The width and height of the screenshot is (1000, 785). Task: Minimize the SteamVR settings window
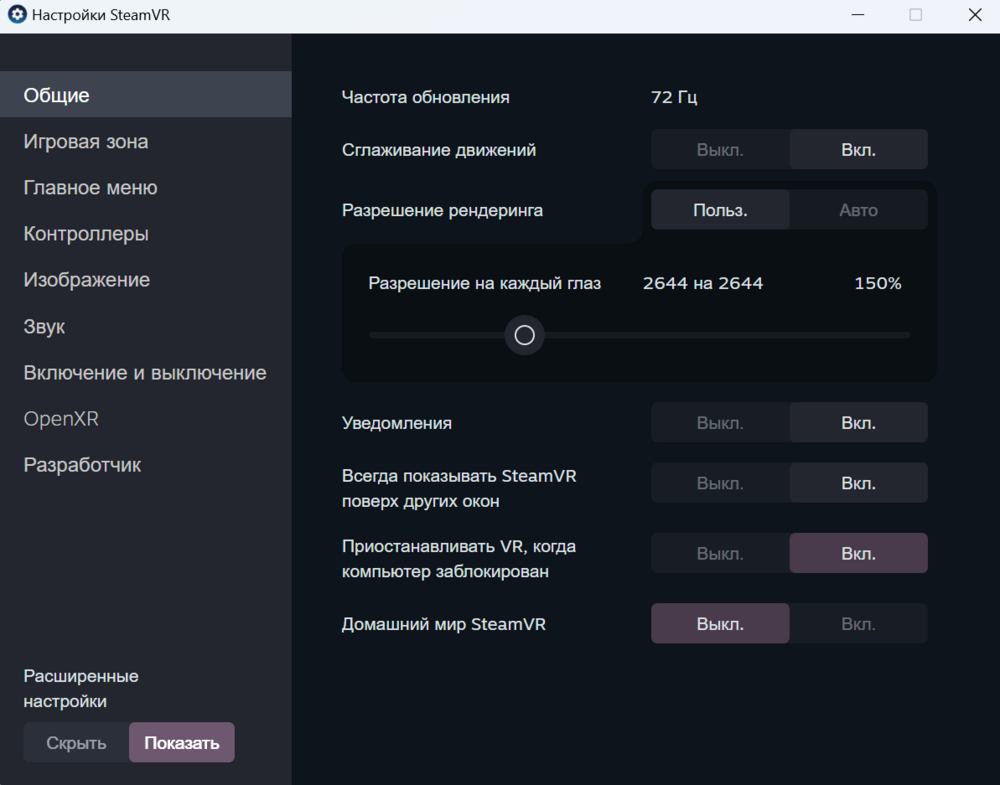coord(859,15)
